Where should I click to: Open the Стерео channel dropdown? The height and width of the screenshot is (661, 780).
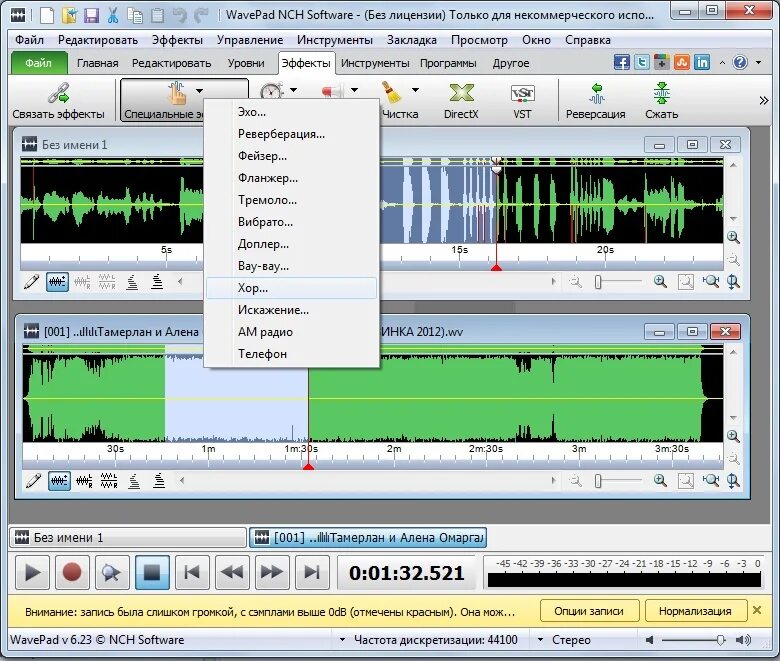point(540,640)
